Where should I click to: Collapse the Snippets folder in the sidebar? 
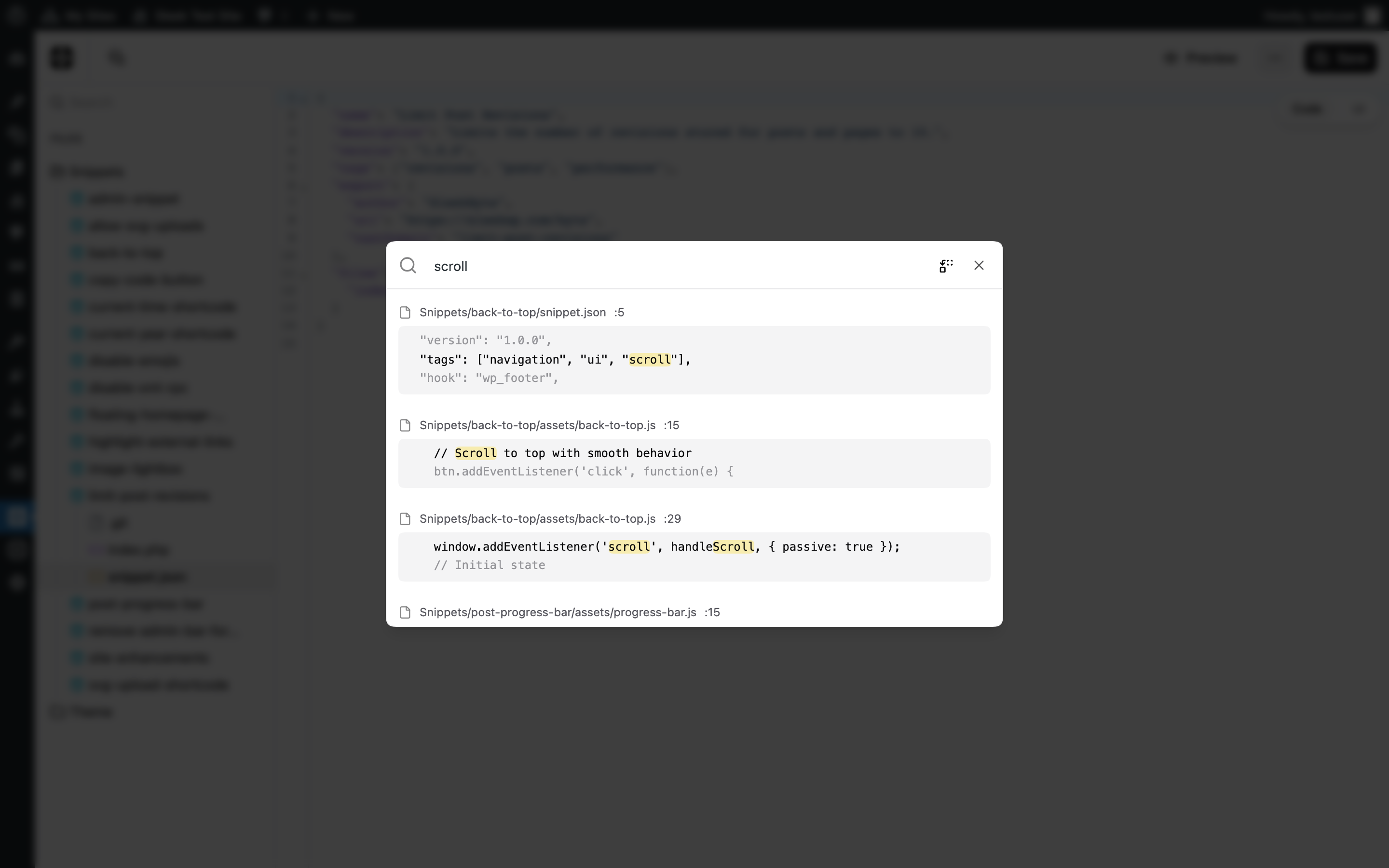[x=55, y=171]
